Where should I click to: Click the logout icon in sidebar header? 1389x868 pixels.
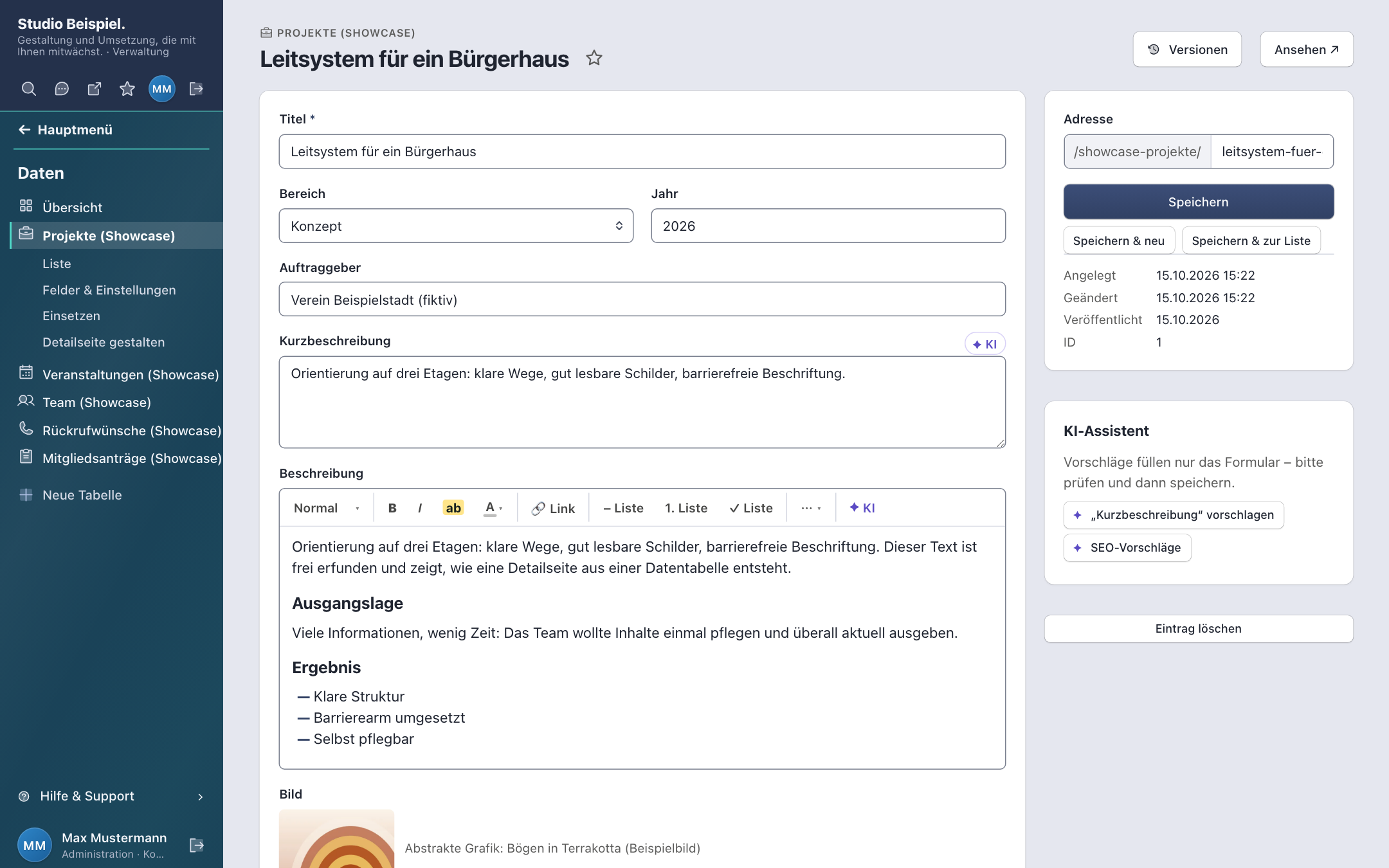click(x=197, y=89)
